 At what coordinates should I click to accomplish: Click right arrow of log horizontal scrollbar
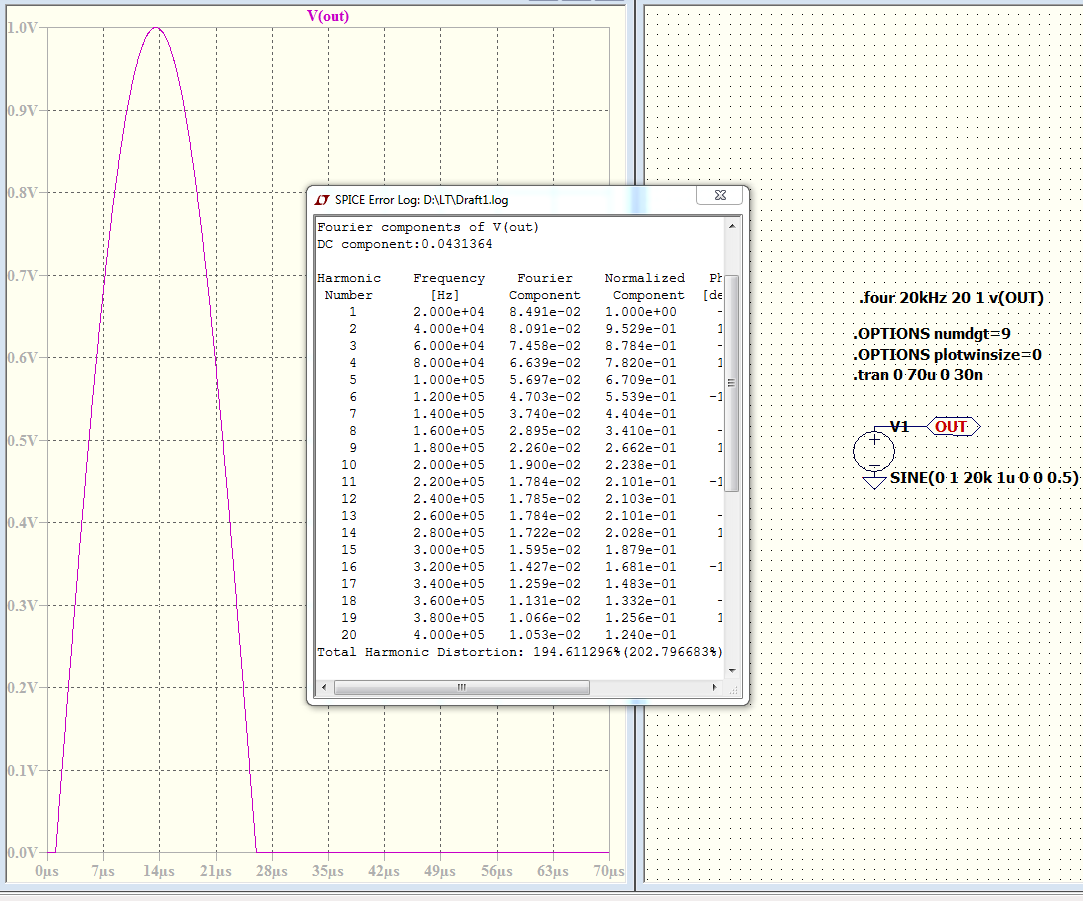coord(713,688)
